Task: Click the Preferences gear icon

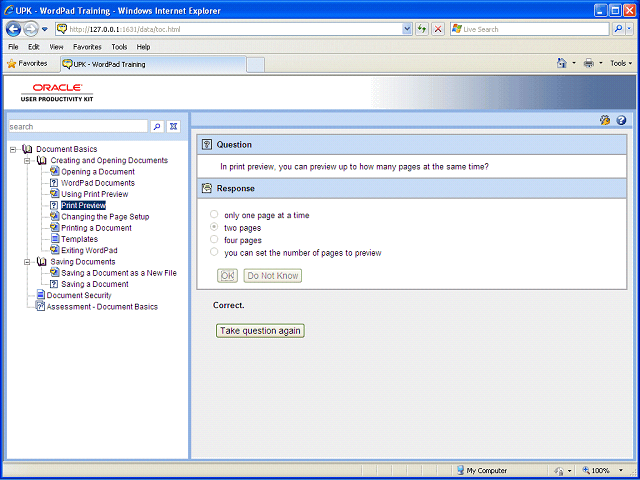Action: (x=605, y=120)
